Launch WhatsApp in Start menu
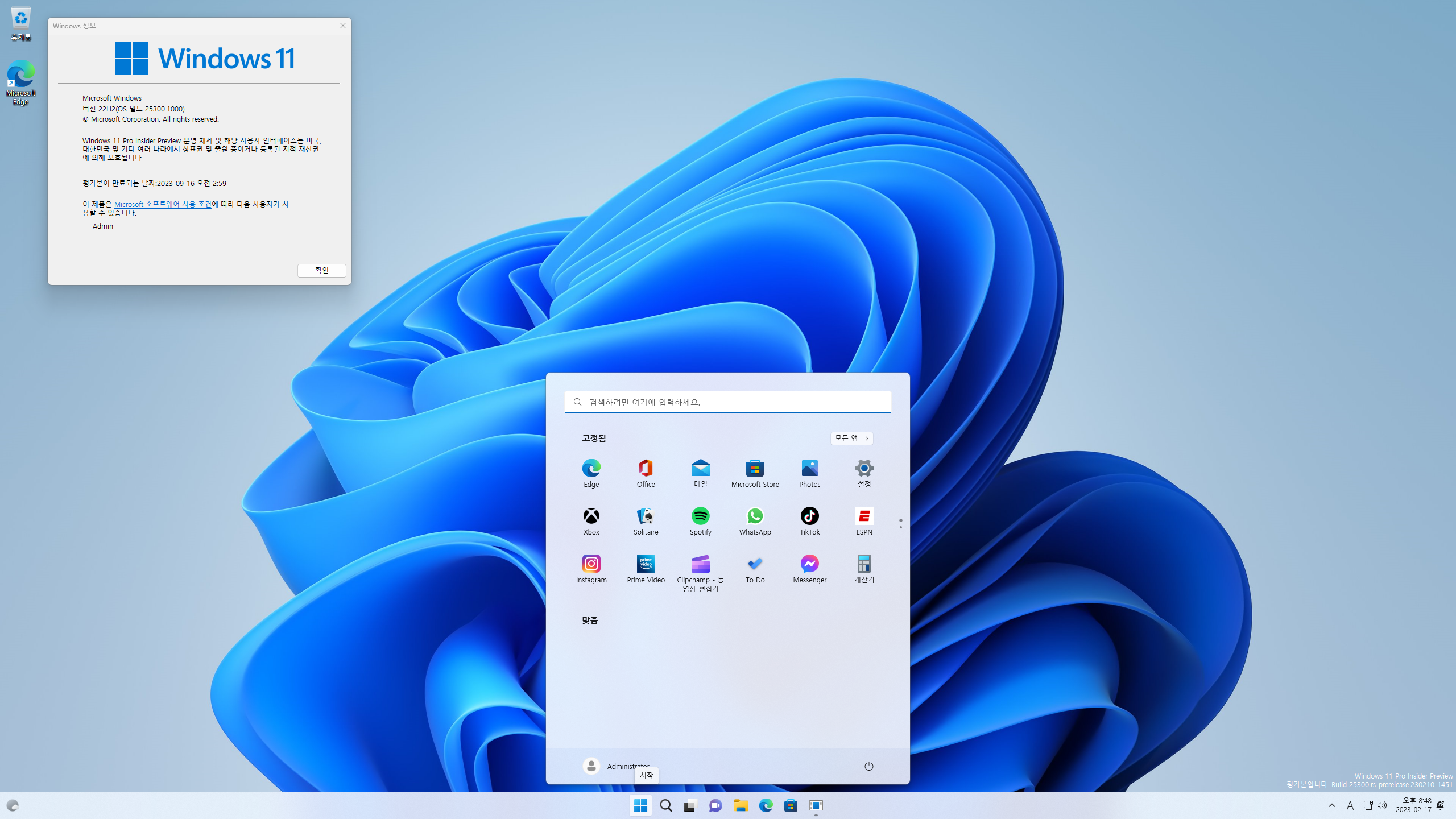 click(x=755, y=516)
